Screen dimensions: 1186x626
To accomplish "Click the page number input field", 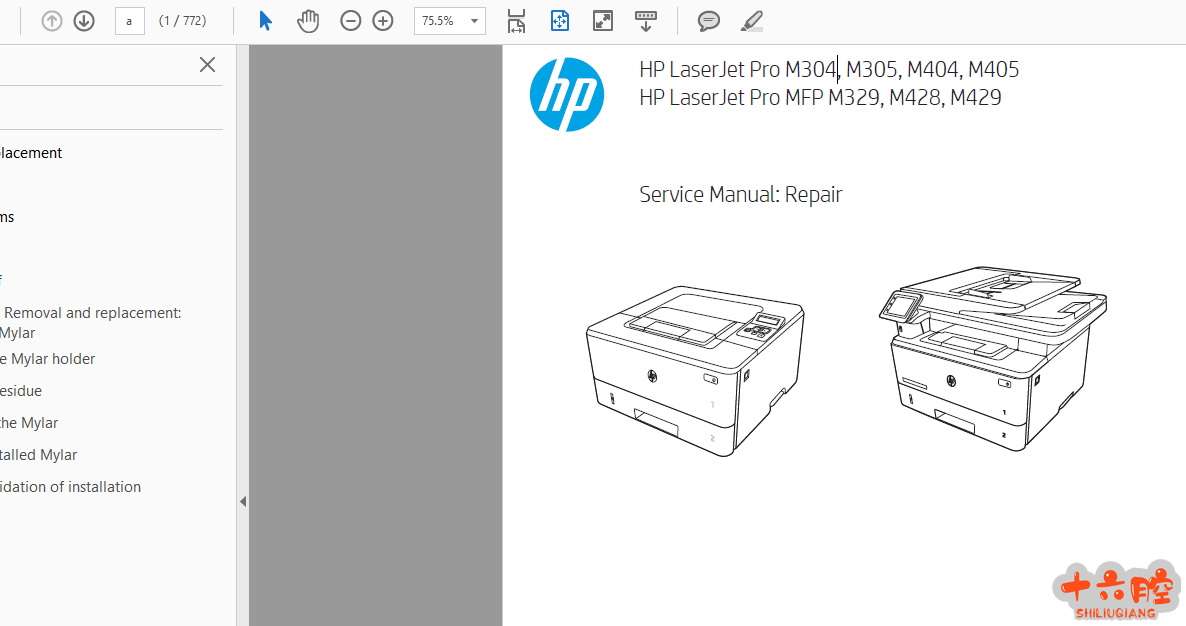I will [x=129, y=21].
